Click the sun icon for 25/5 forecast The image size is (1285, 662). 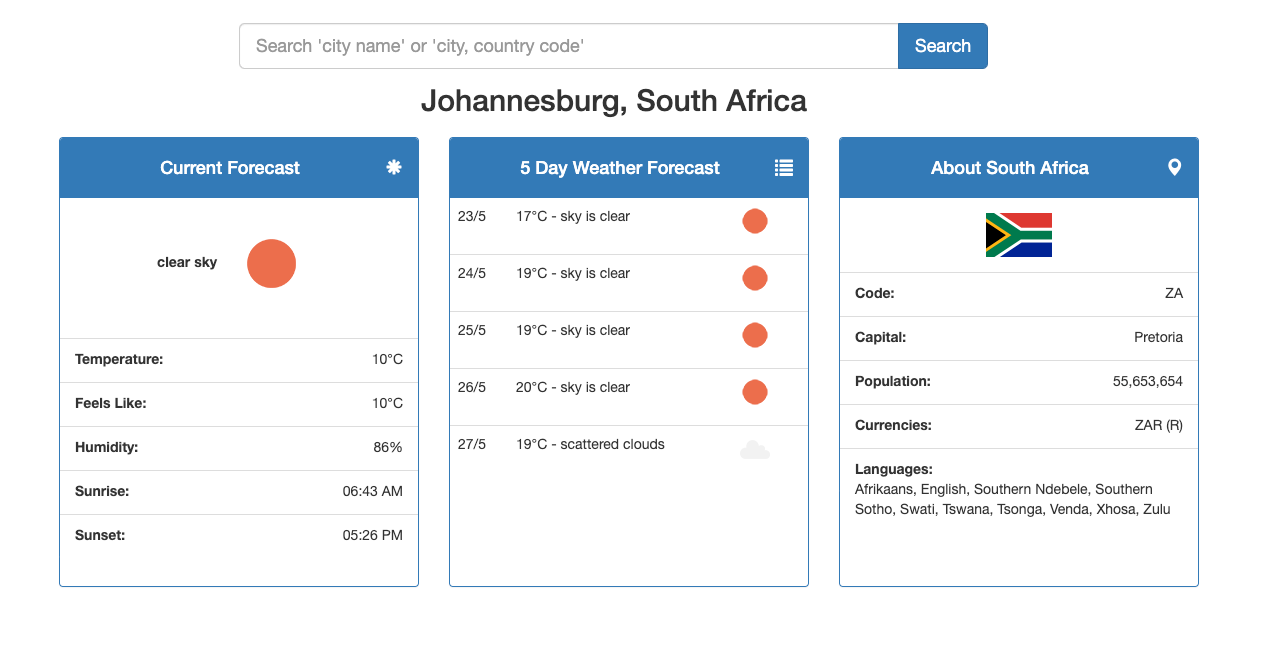pos(755,335)
